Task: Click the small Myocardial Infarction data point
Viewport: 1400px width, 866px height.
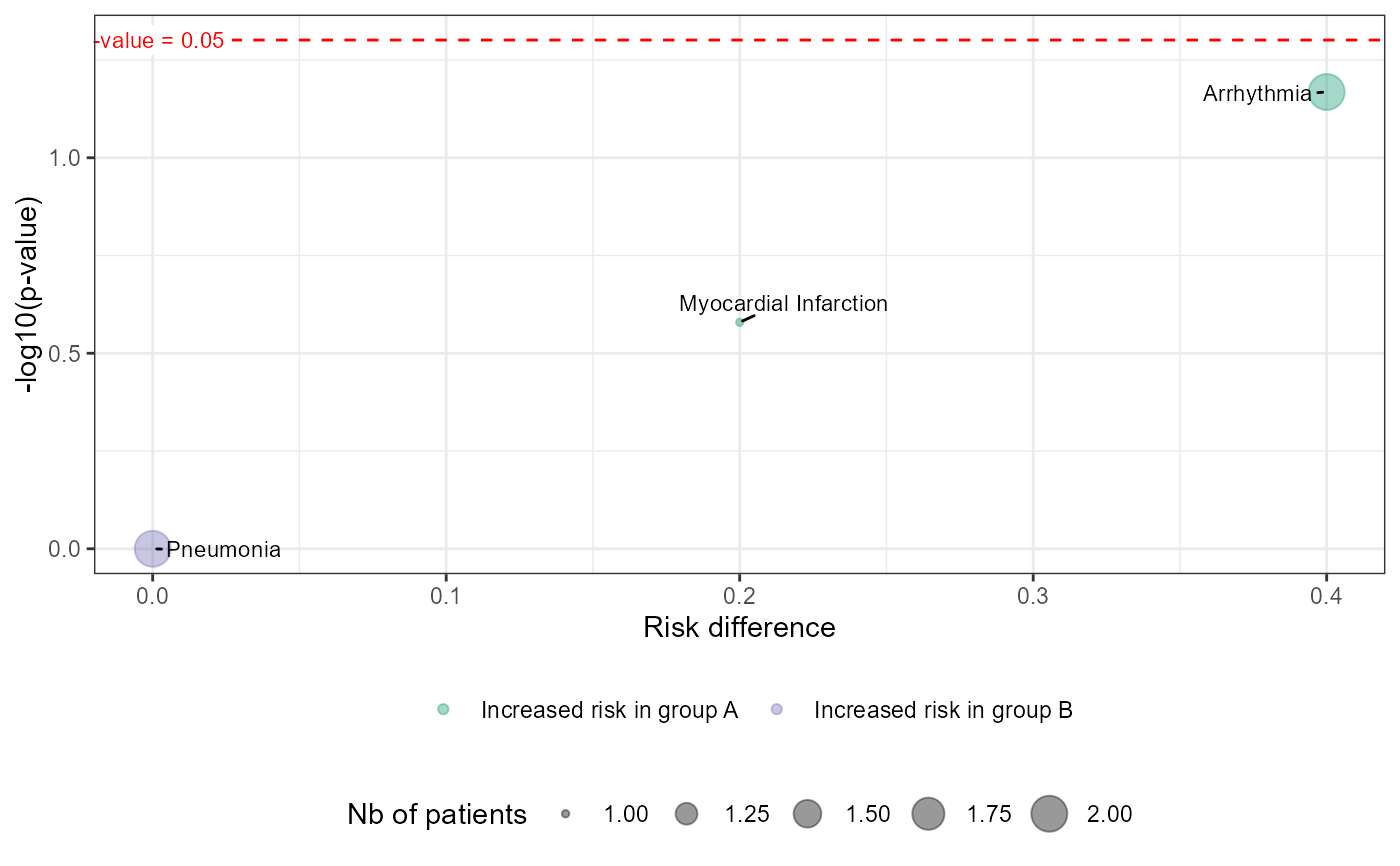Action: click(x=739, y=322)
